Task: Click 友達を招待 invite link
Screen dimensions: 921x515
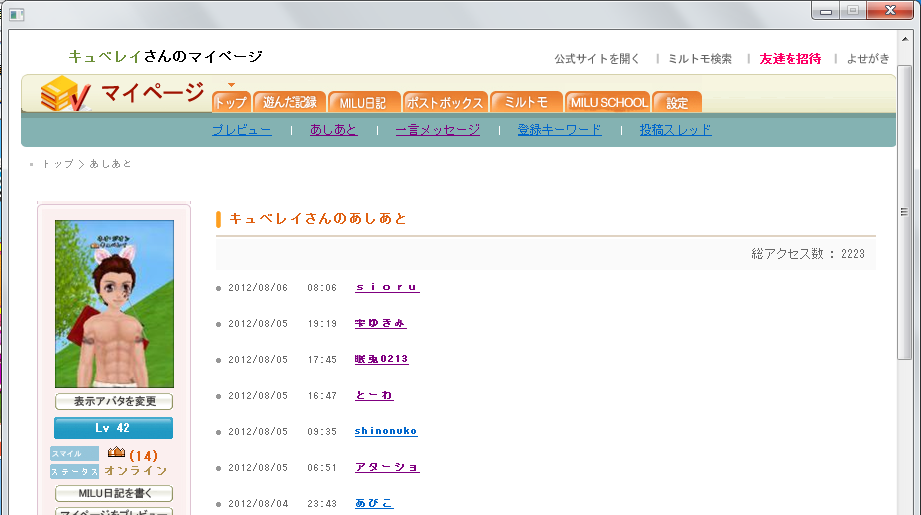Action: [x=790, y=59]
